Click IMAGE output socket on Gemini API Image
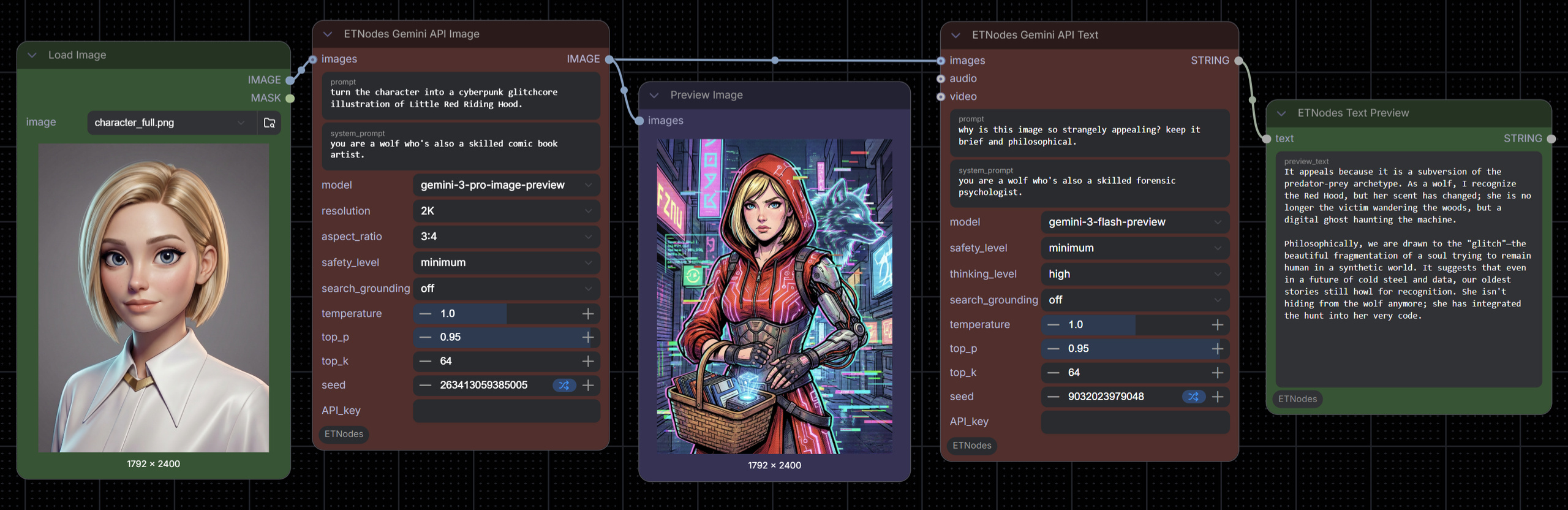 [x=609, y=59]
